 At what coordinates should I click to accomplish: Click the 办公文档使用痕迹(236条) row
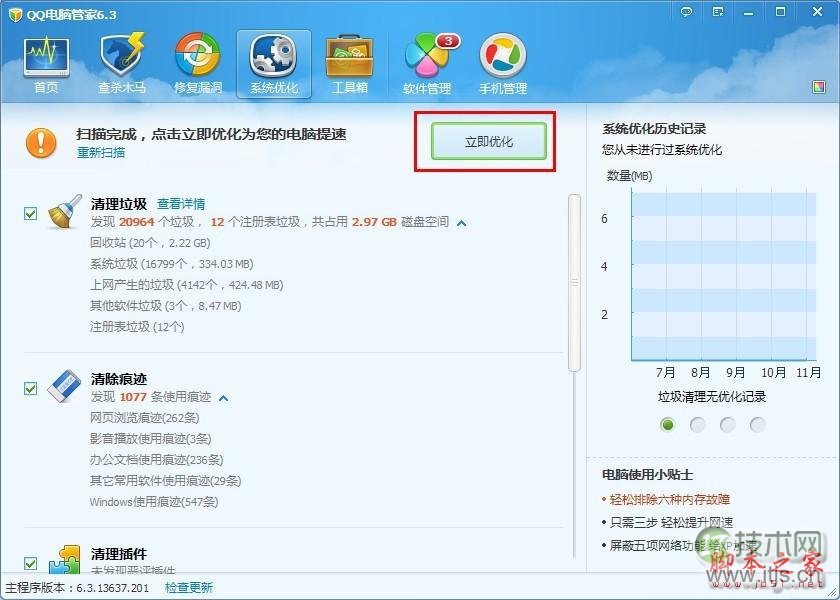tap(156, 460)
